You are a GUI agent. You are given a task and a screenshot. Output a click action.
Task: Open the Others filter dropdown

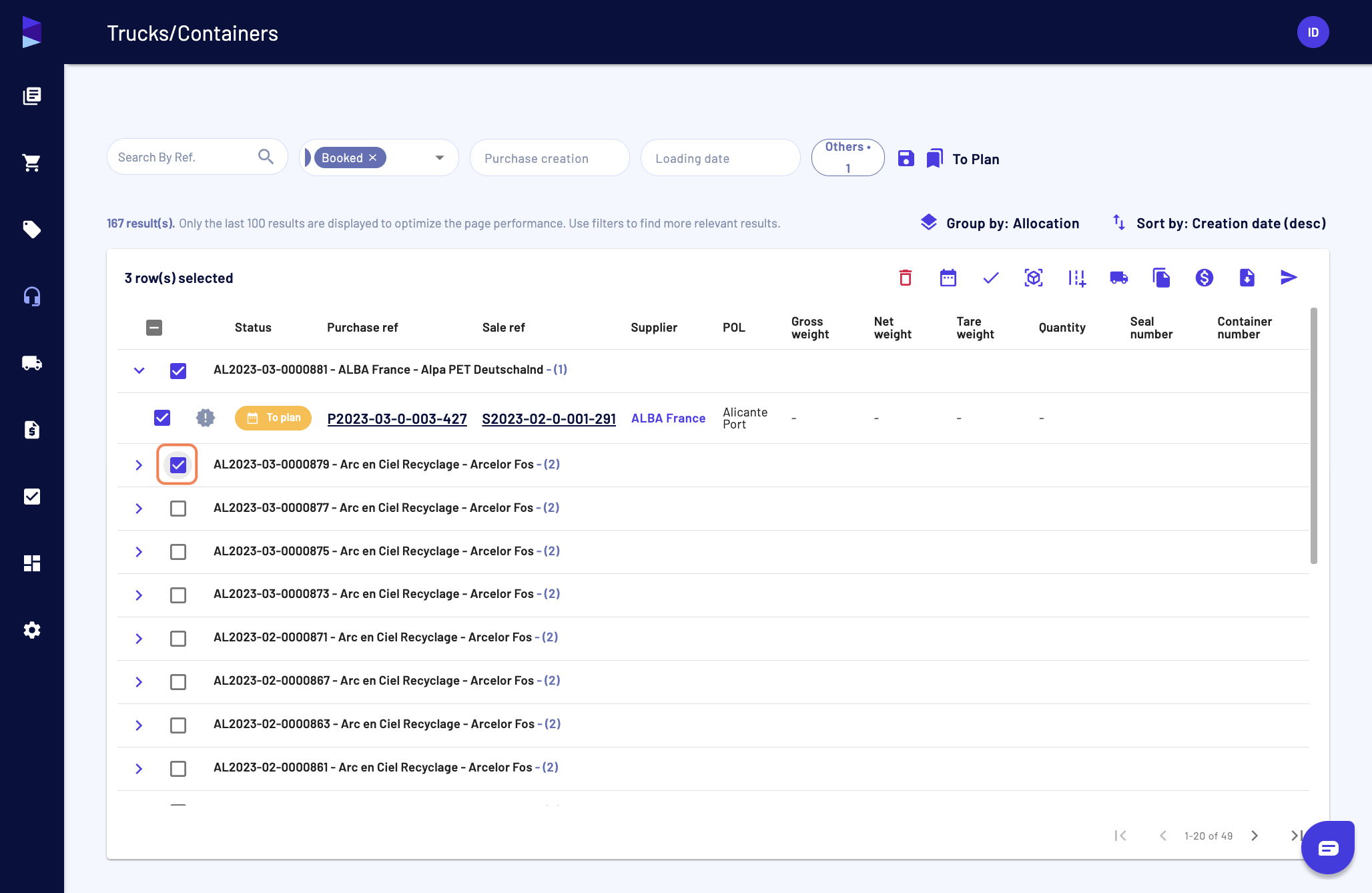(847, 158)
